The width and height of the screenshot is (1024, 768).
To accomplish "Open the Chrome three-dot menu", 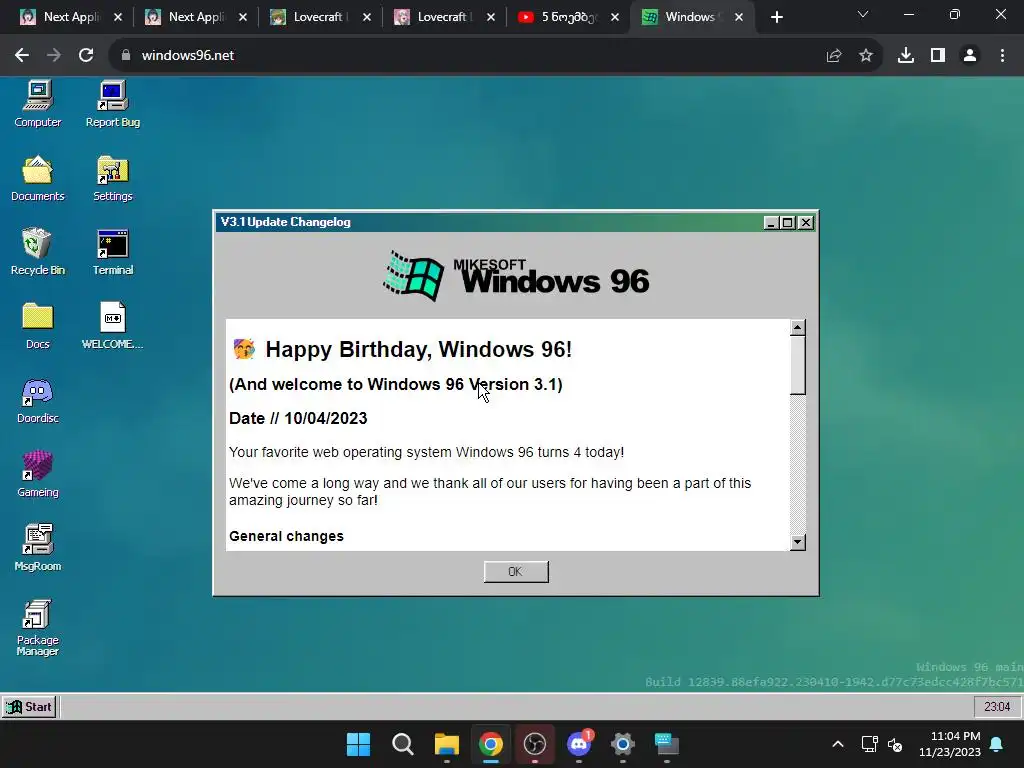I will tap(1002, 56).
